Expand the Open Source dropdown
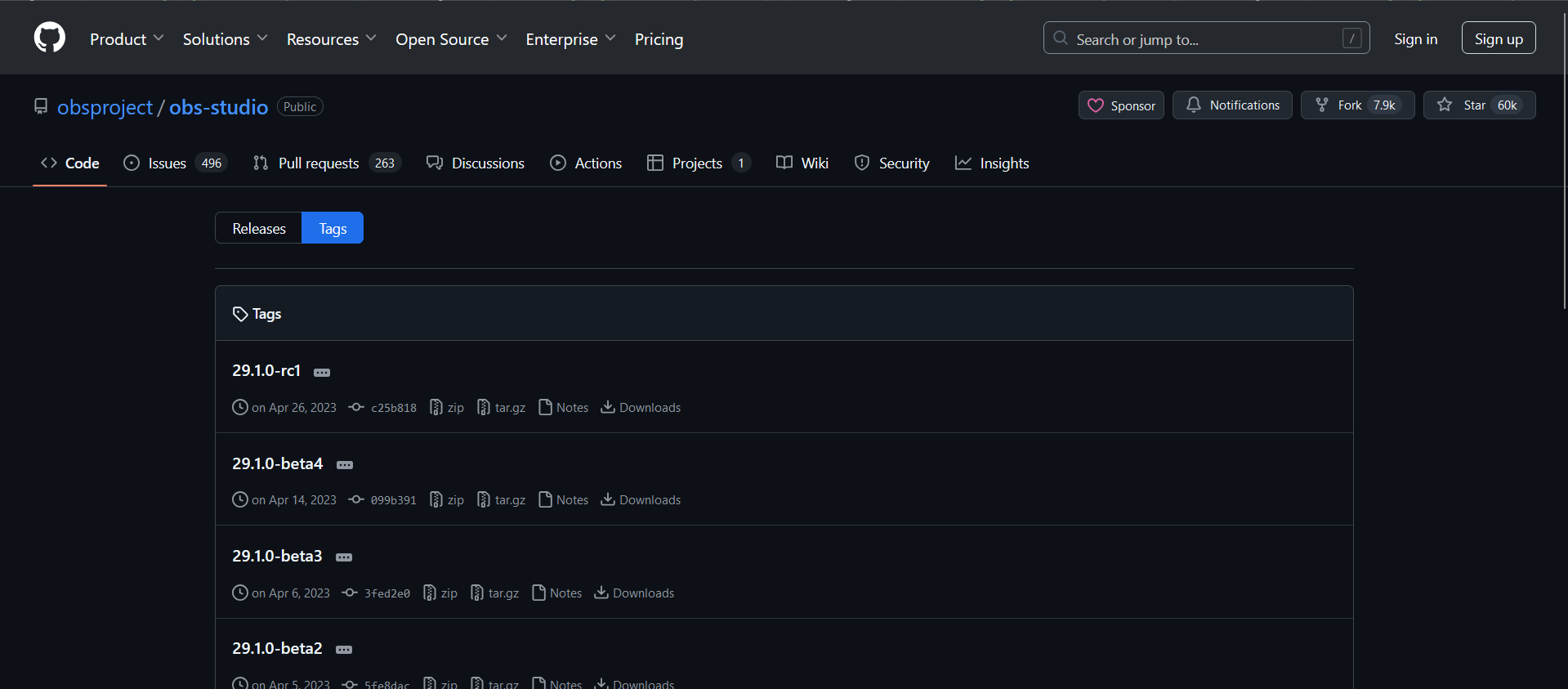The image size is (1568, 689). 451,39
